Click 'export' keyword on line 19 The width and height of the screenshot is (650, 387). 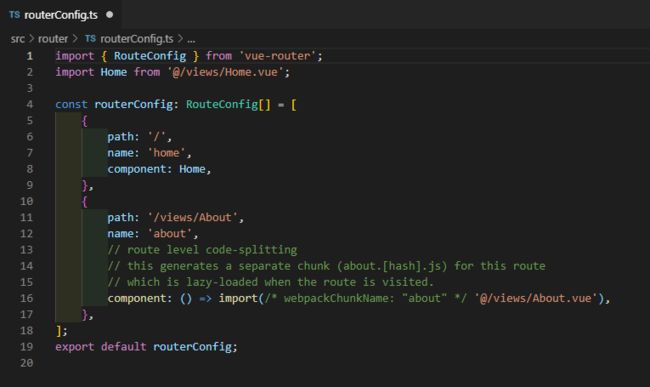[x=75, y=347]
